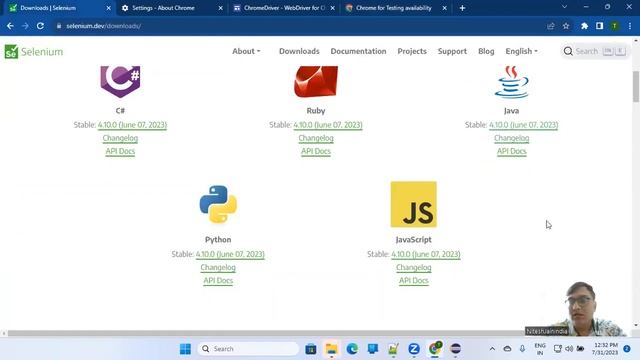Click the microphone icon in the system tray
640x360 pixels.
pos(522,349)
